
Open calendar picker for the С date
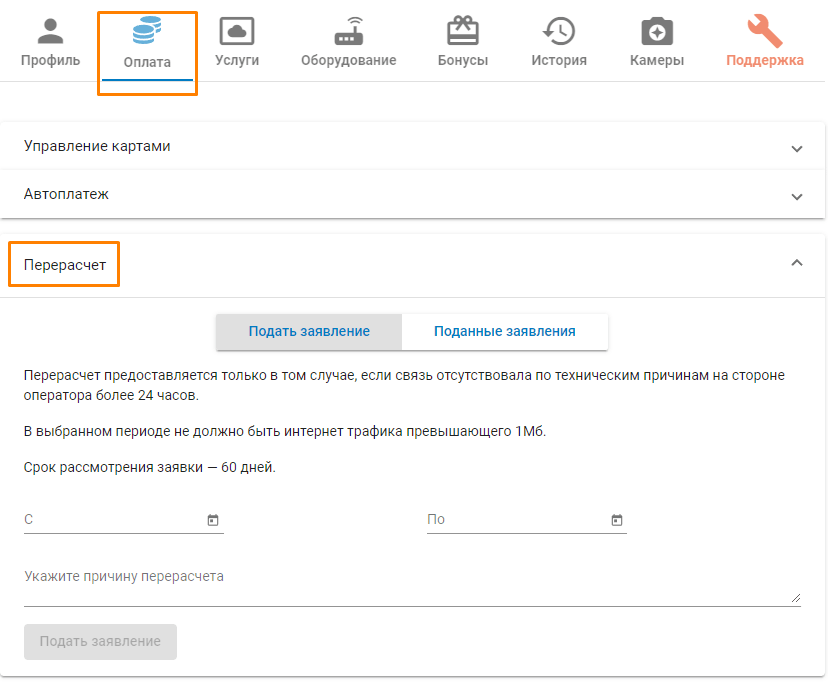pyautogui.click(x=213, y=520)
